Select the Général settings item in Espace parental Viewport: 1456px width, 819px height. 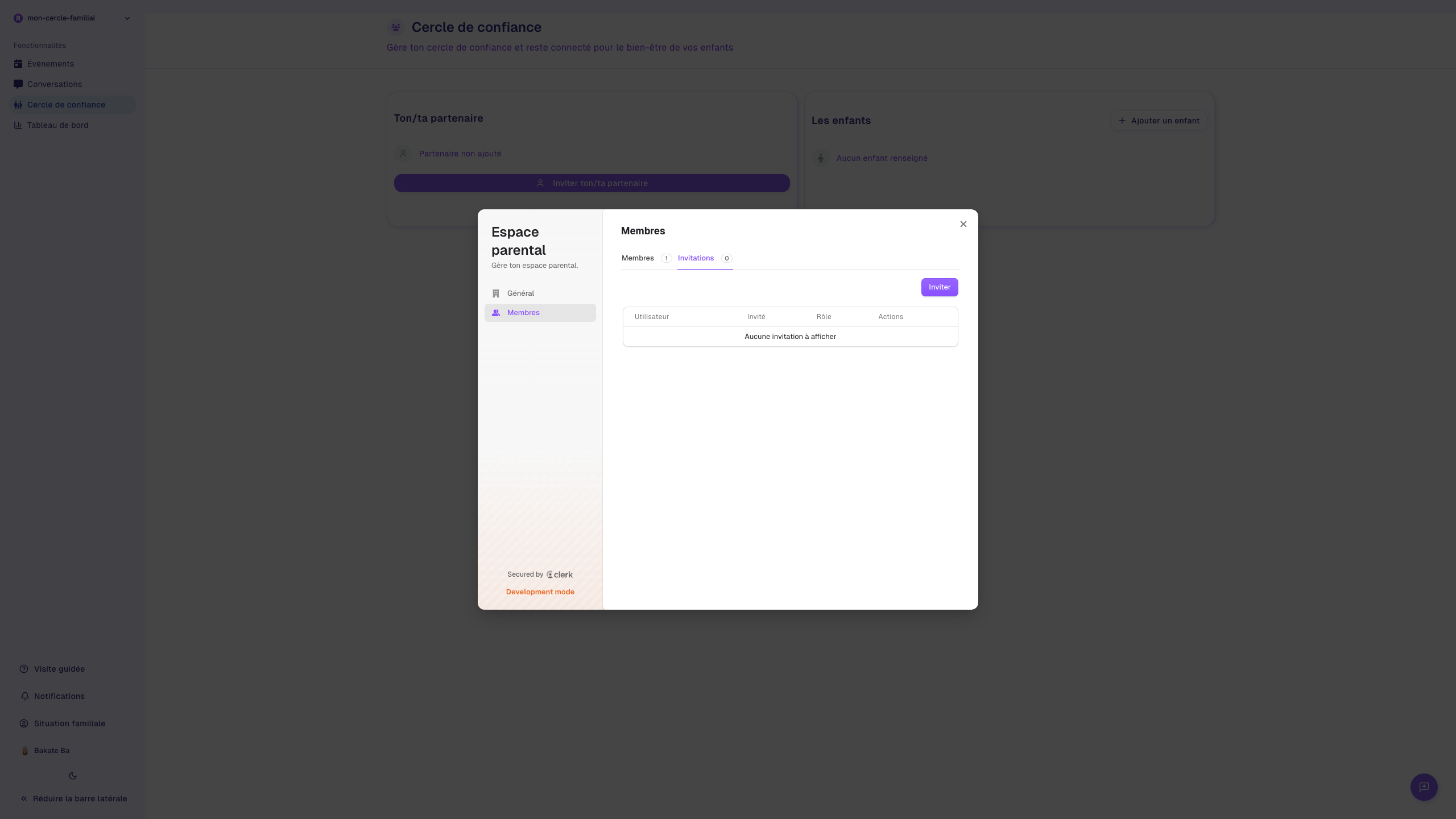520,293
